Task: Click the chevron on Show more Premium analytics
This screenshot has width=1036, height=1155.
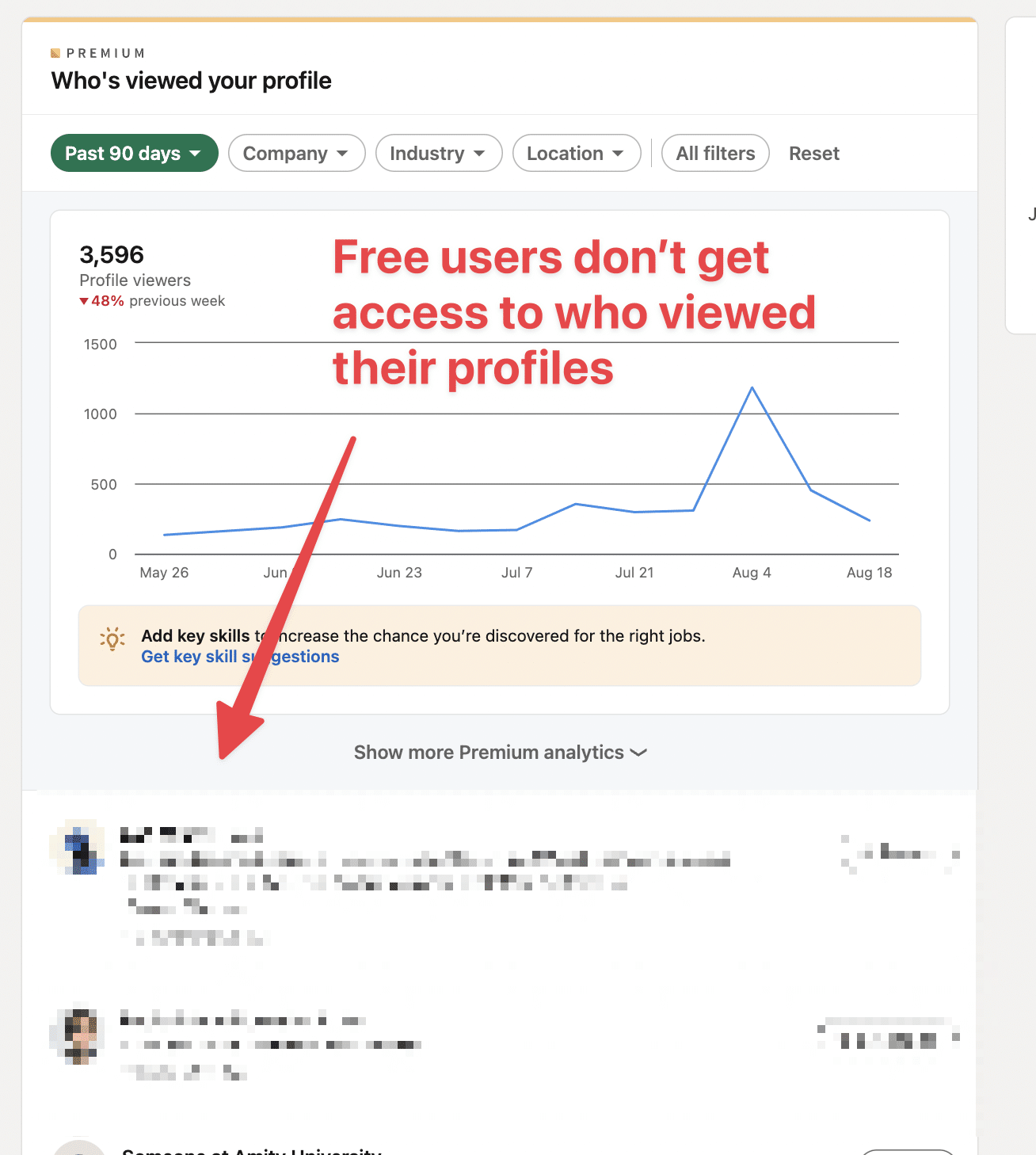Action: [638, 753]
